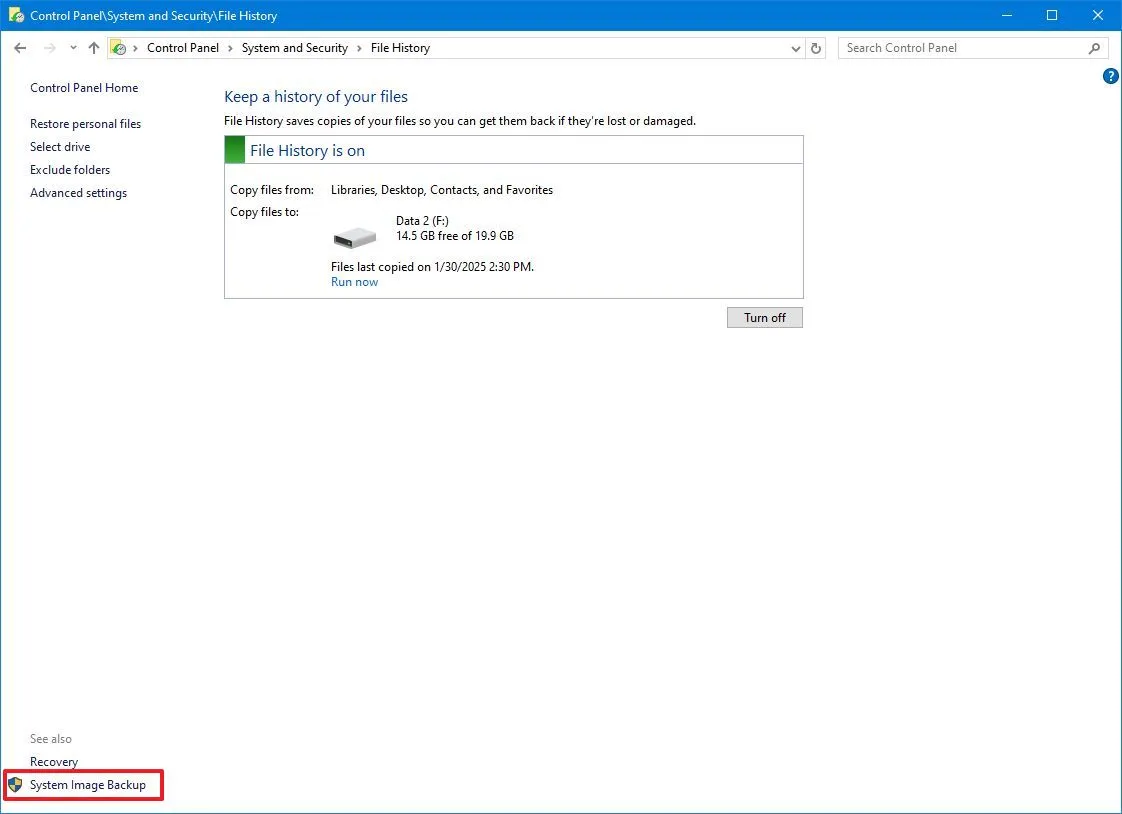
Task: Select the Data 2 drive icon
Action: [x=354, y=237]
